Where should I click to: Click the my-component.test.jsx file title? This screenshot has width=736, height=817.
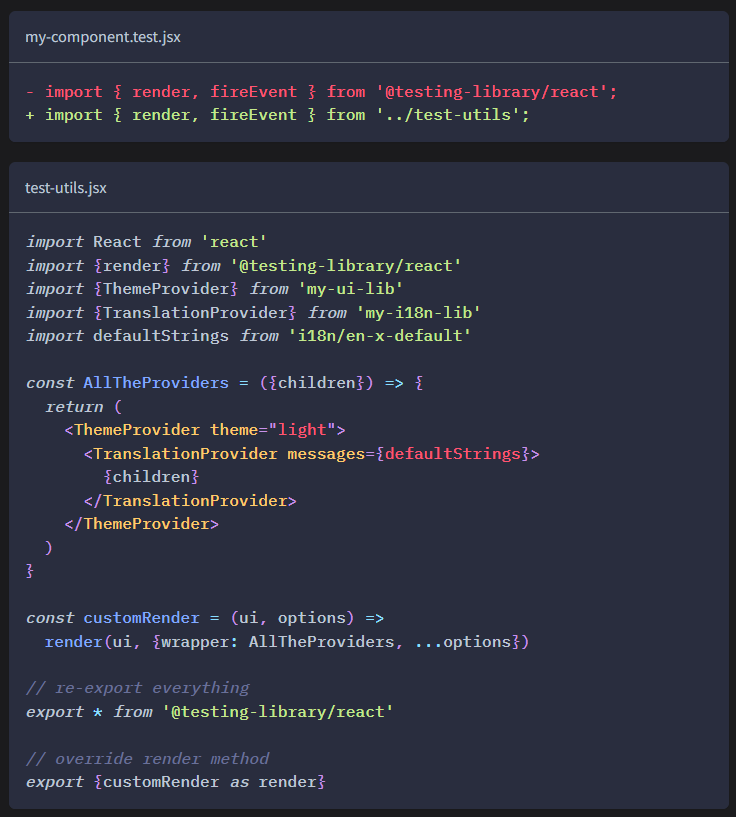[x=103, y=37]
